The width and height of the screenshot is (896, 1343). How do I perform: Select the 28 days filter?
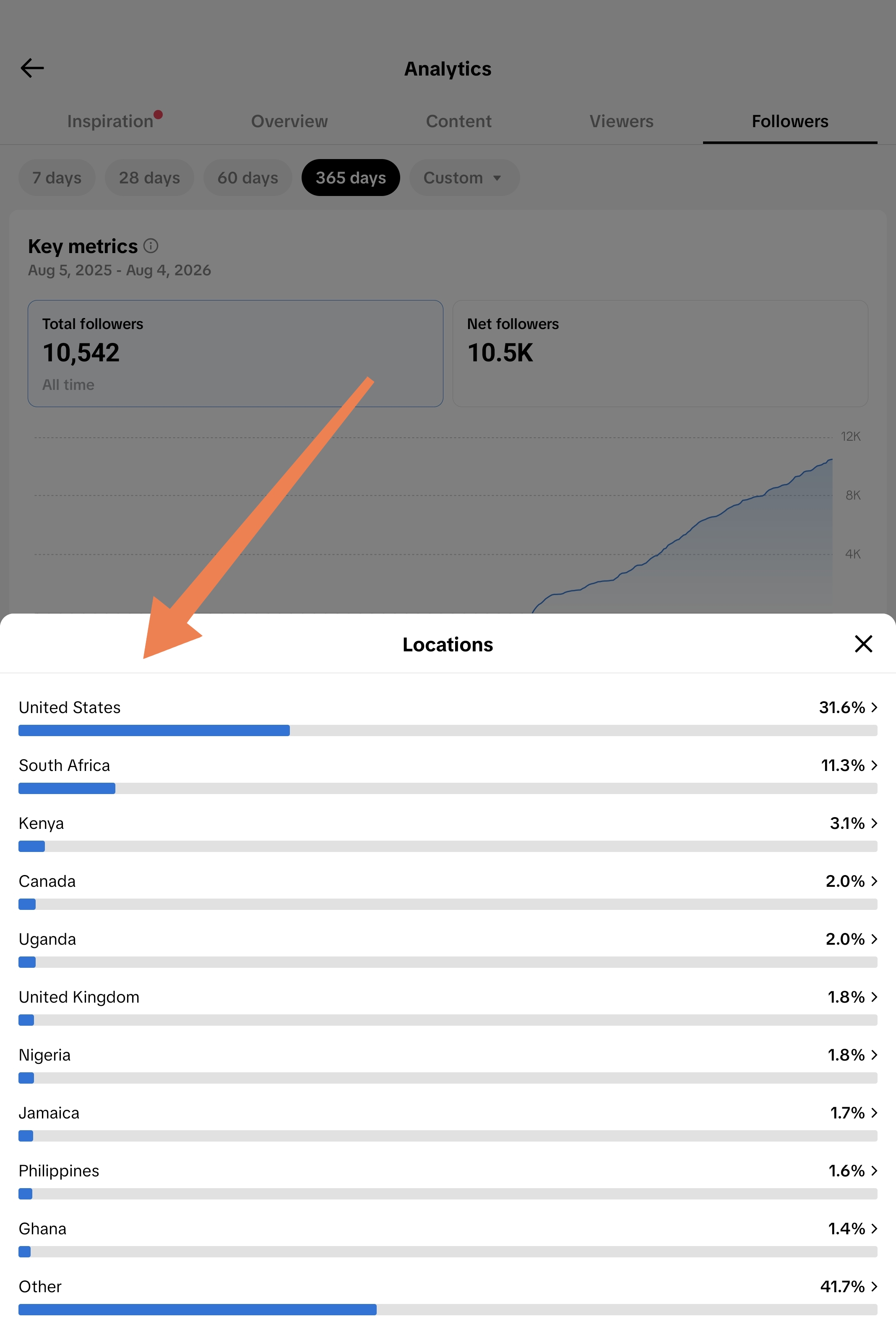pyautogui.click(x=149, y=178)
